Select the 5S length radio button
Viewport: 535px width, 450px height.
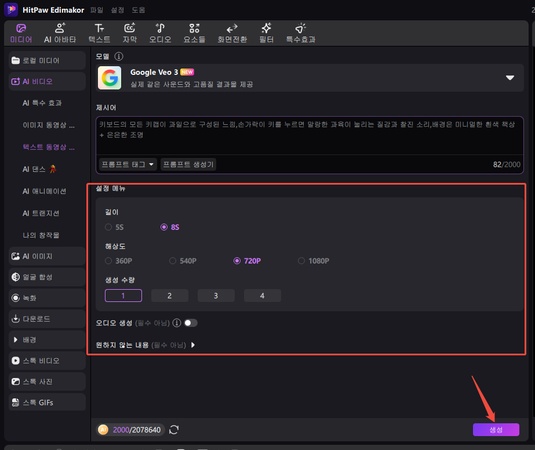coord(109,227)
